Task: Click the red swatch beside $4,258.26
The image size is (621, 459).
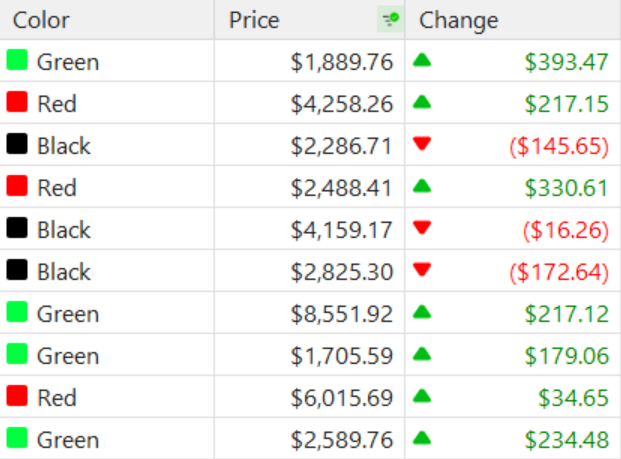Action: (x=17, y=103)
